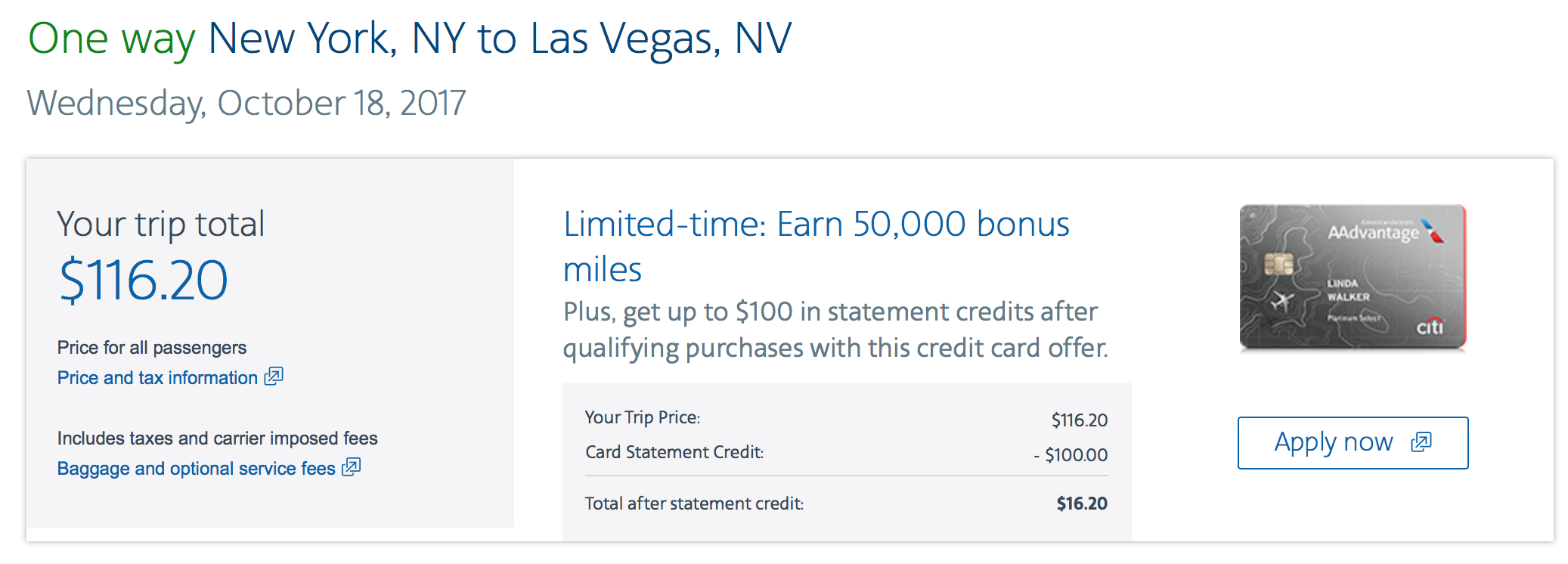The image size is (1568, 564).
Task: Click the Apply now button
Action: (x=1353, y=443)
